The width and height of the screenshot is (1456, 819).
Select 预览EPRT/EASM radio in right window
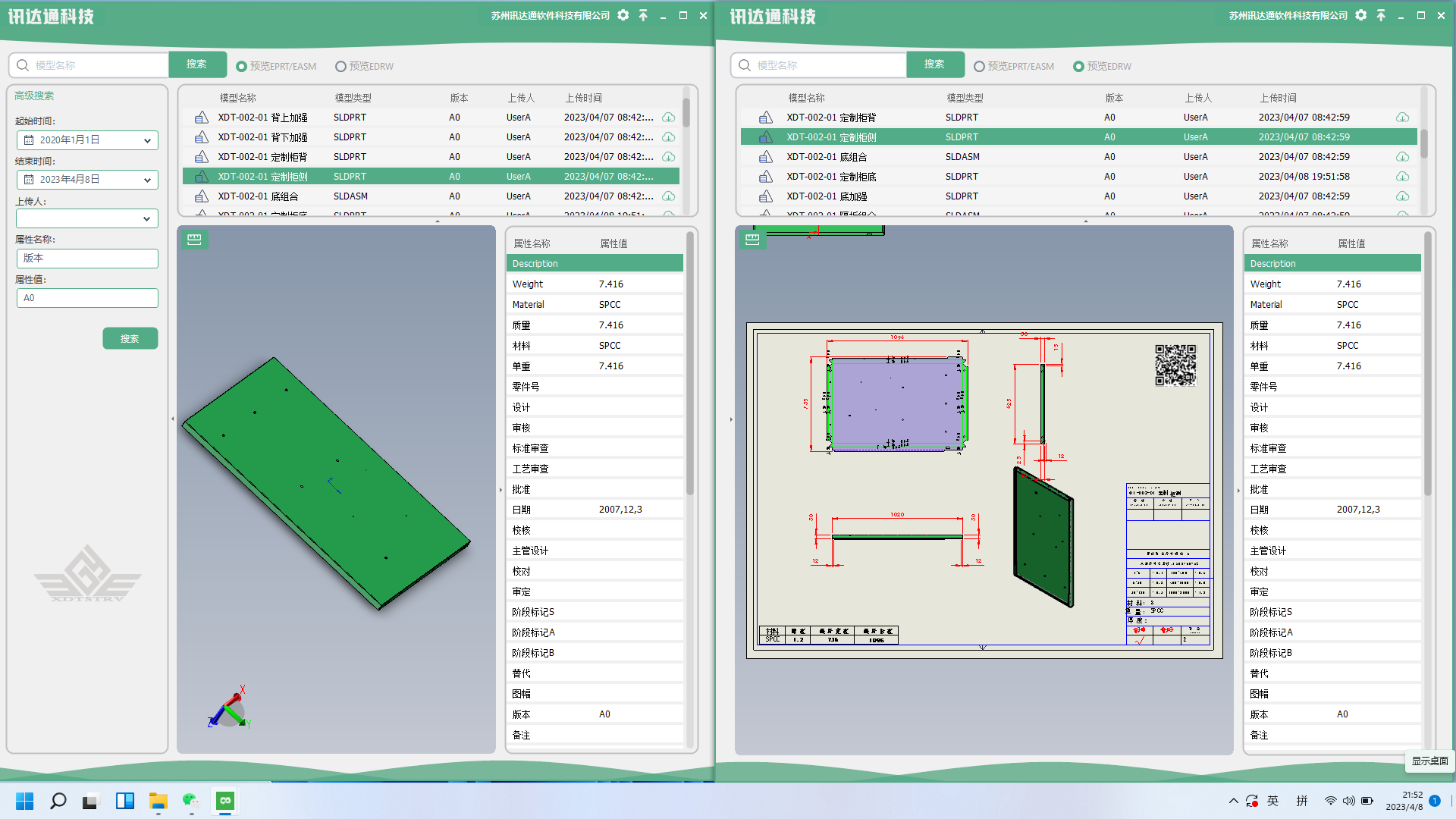pyautogui.click(x=979, y=67)
